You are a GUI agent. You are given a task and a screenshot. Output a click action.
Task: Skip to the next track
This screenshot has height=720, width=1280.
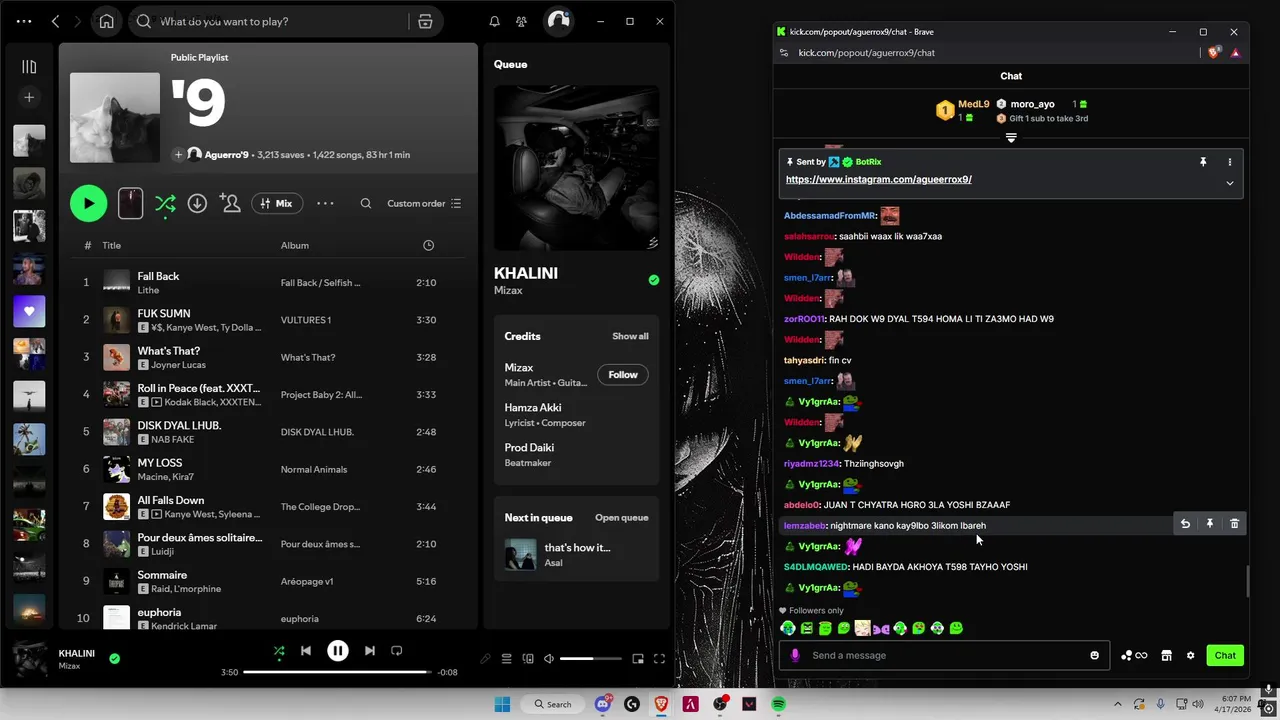coord(370,651)
